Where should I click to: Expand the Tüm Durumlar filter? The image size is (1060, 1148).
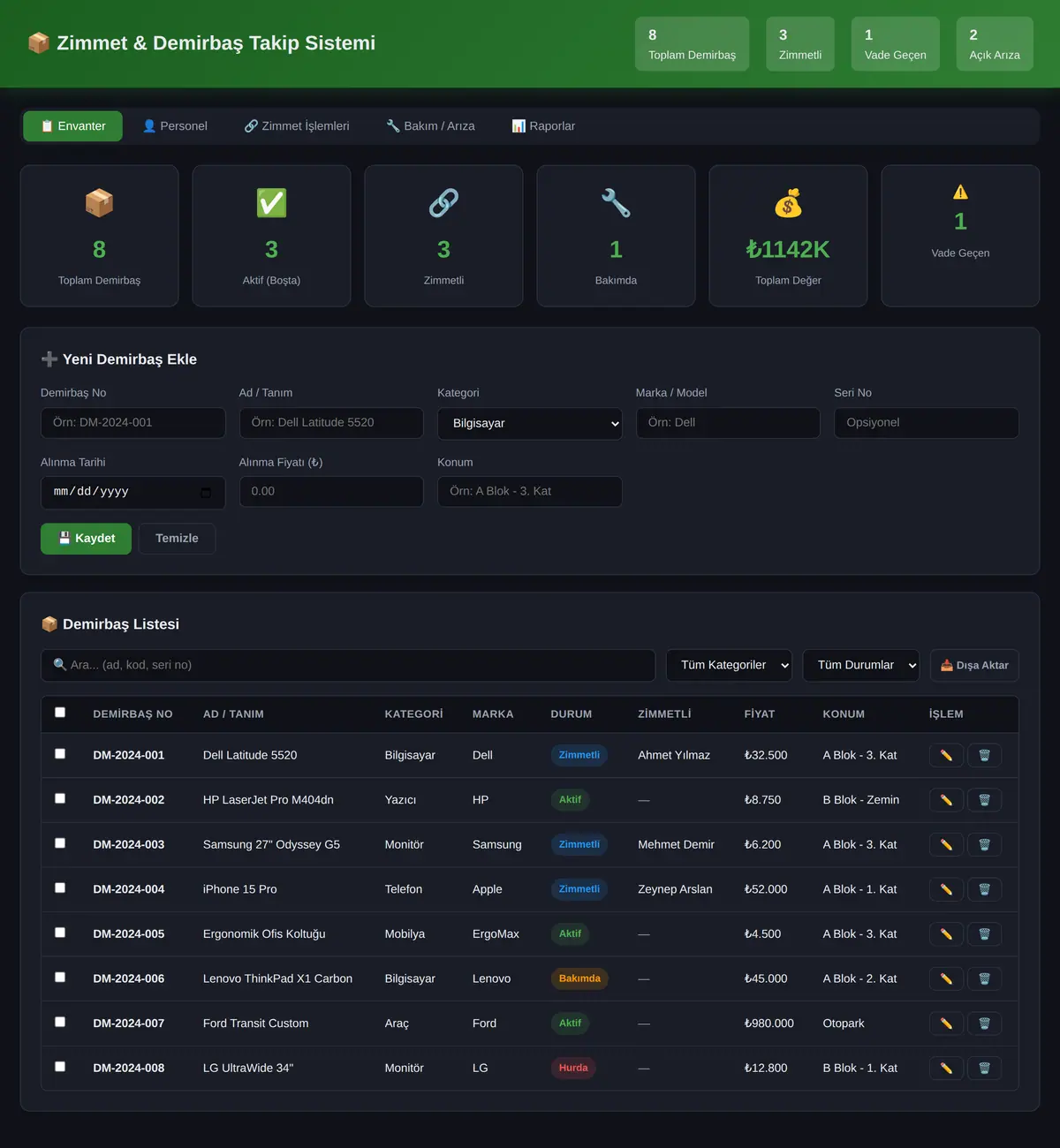tap(861, 665)
